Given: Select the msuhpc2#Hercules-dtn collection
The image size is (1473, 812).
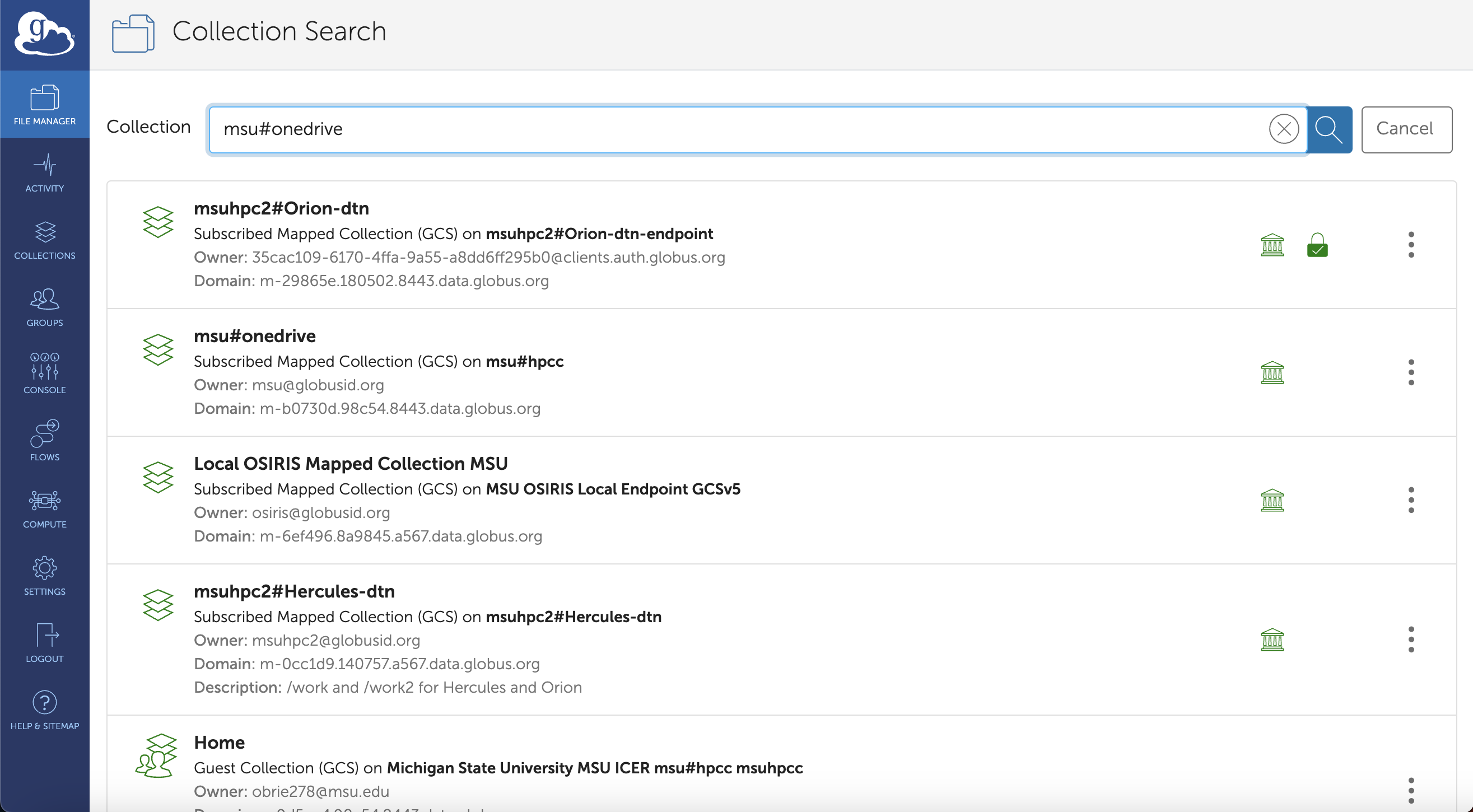Looking at the screenshot, I should tap(781, 640).
